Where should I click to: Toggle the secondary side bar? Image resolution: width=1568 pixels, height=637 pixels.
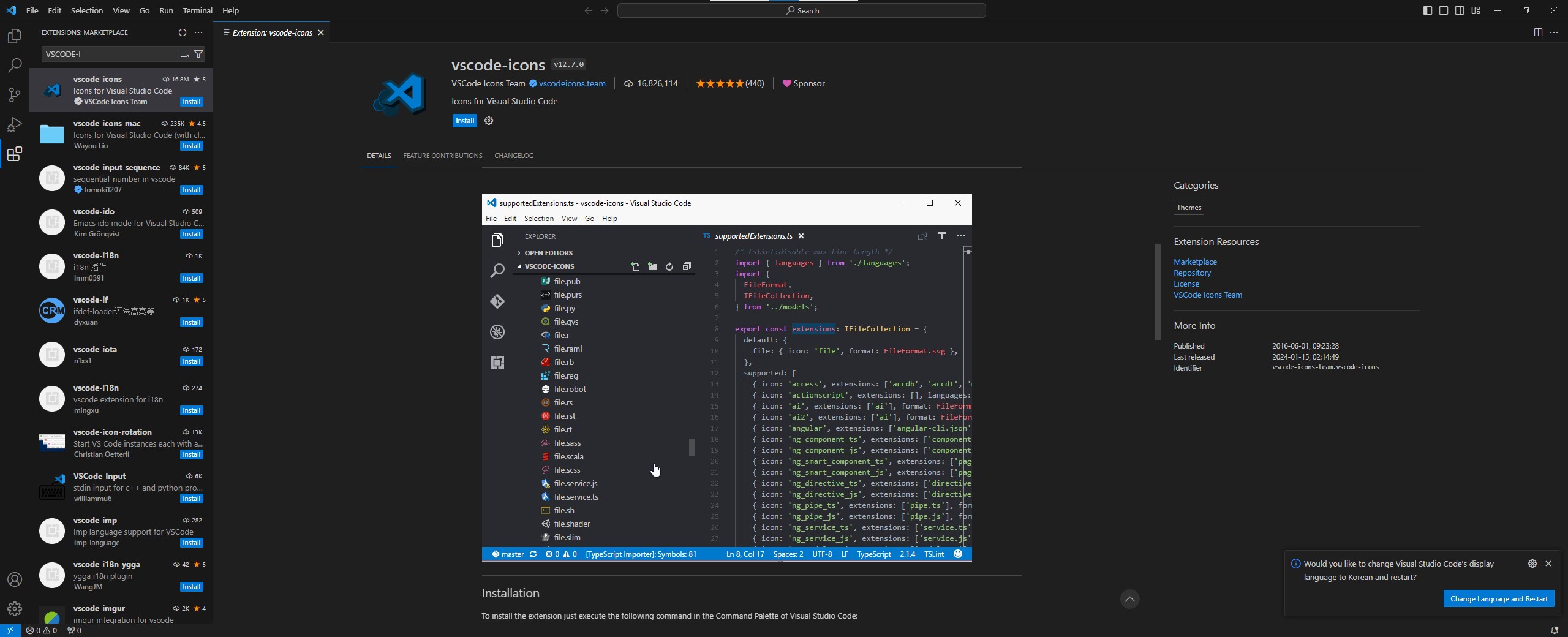coord(1459,10)
